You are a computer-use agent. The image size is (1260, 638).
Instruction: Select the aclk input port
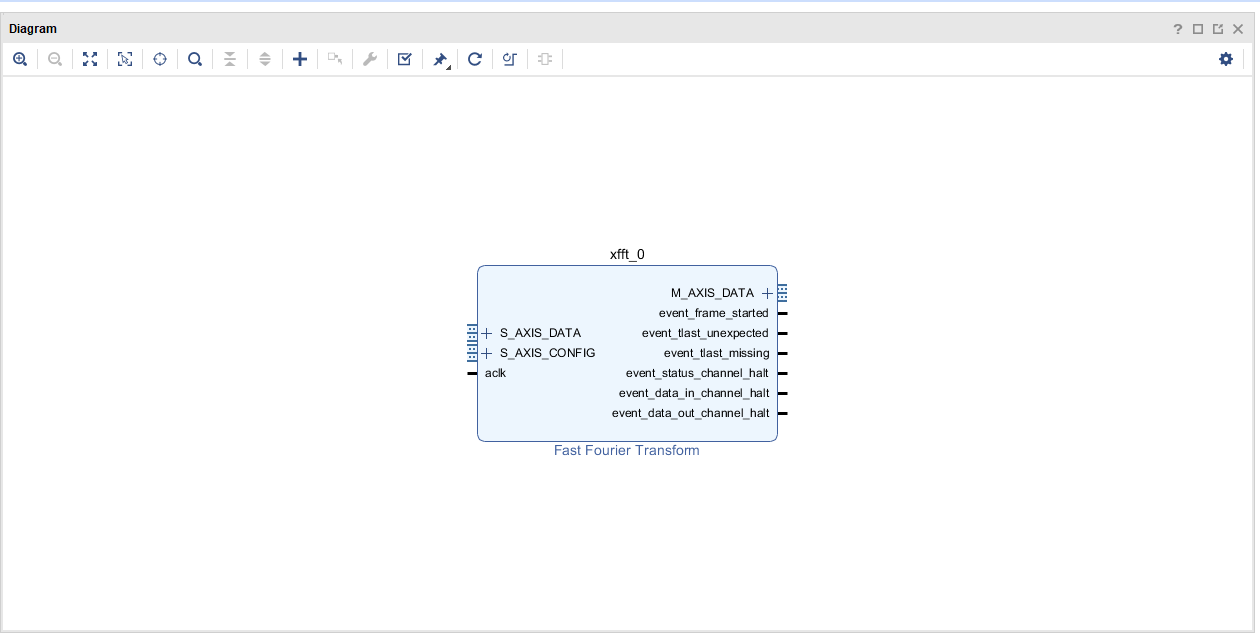pyautogui.click(x=495, y=373)
